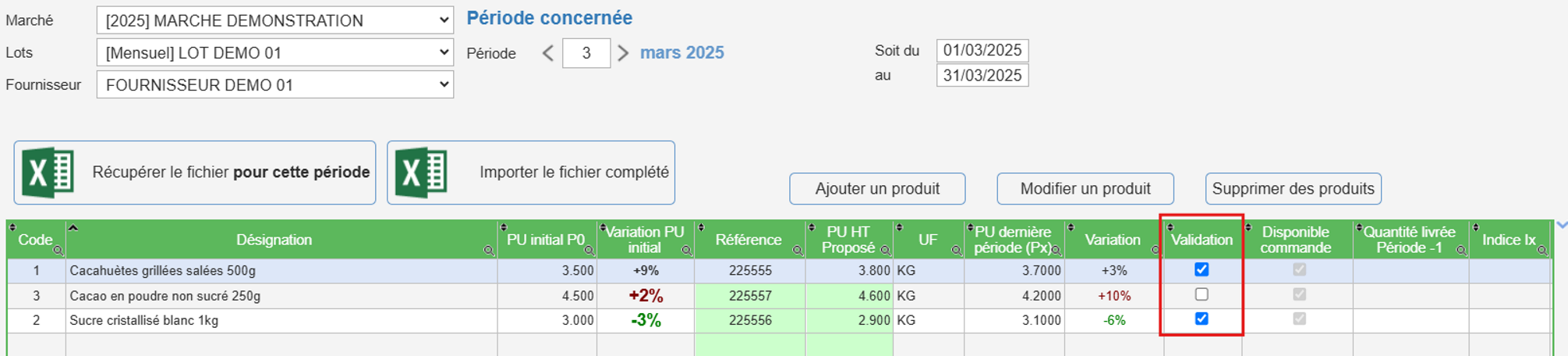Expand the Lots dropdown selector
The image size is (1568, 356).
click(274, 52)
